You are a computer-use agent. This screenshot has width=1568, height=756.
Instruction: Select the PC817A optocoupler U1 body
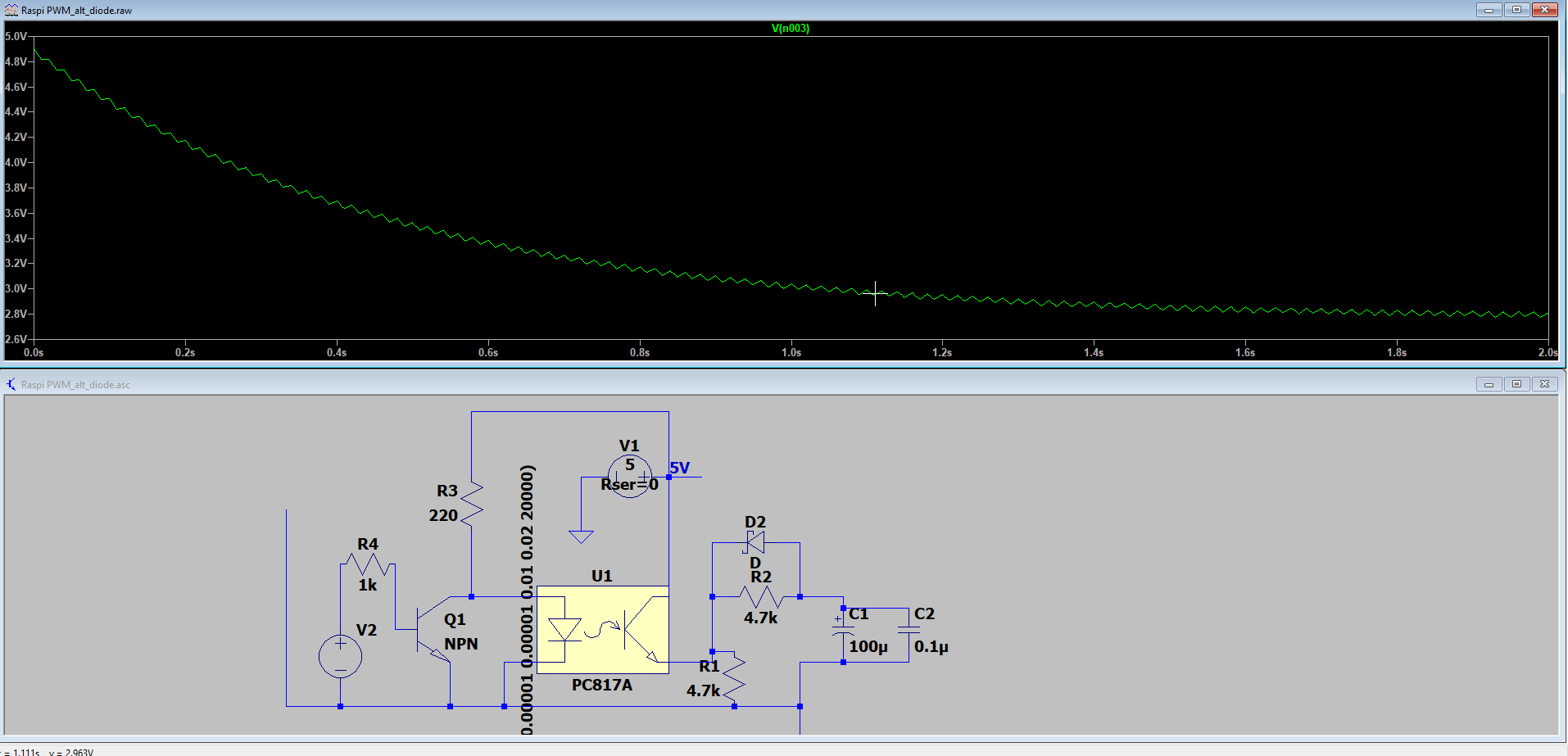[x=602, y=629]
